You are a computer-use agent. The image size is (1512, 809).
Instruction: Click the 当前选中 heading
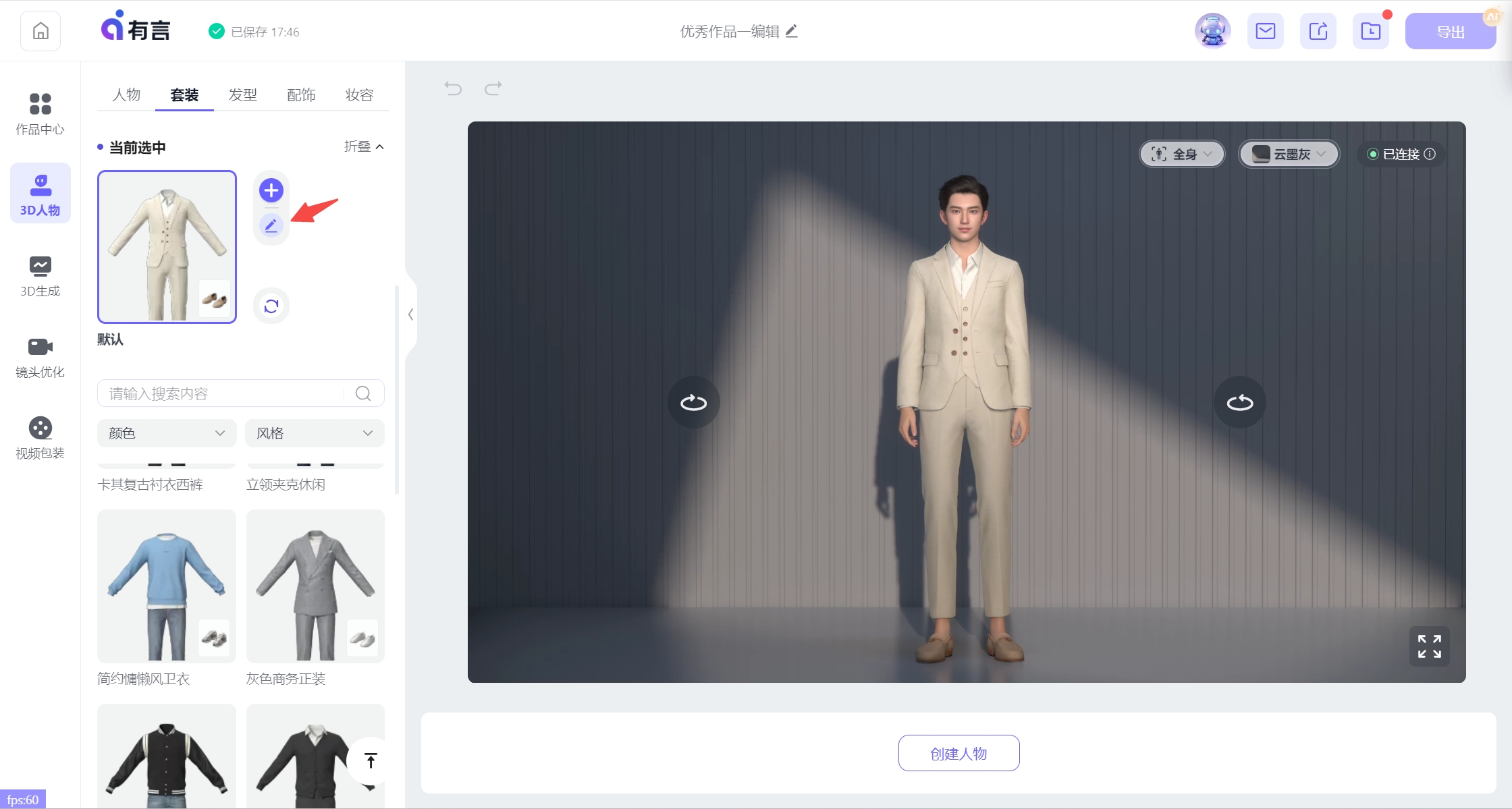pyautogui.click(x=138, y=148)
